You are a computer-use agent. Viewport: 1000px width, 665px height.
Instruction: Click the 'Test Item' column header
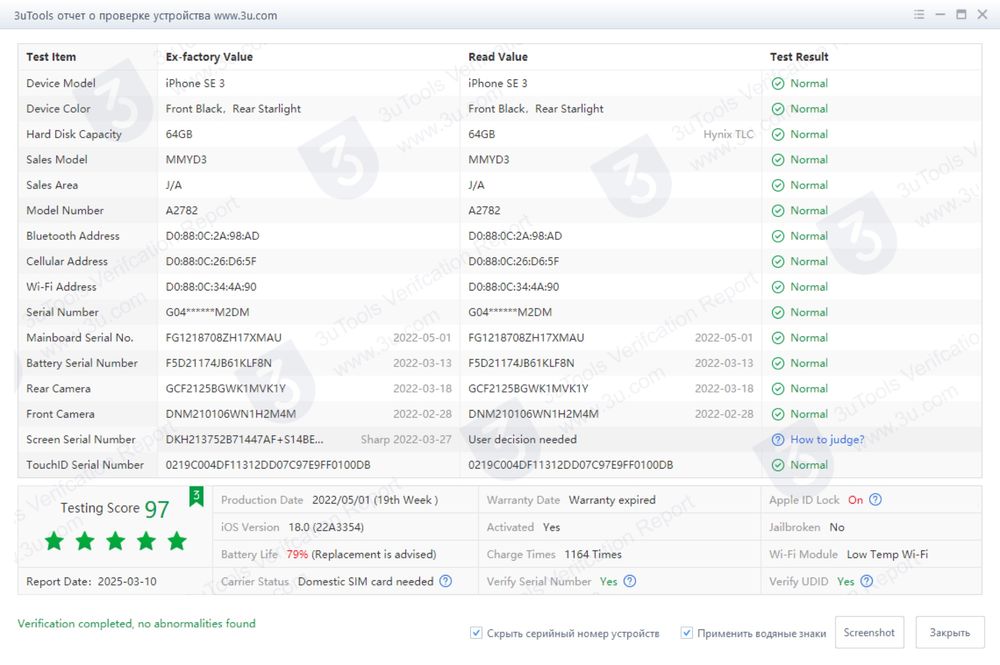point(51,57)
